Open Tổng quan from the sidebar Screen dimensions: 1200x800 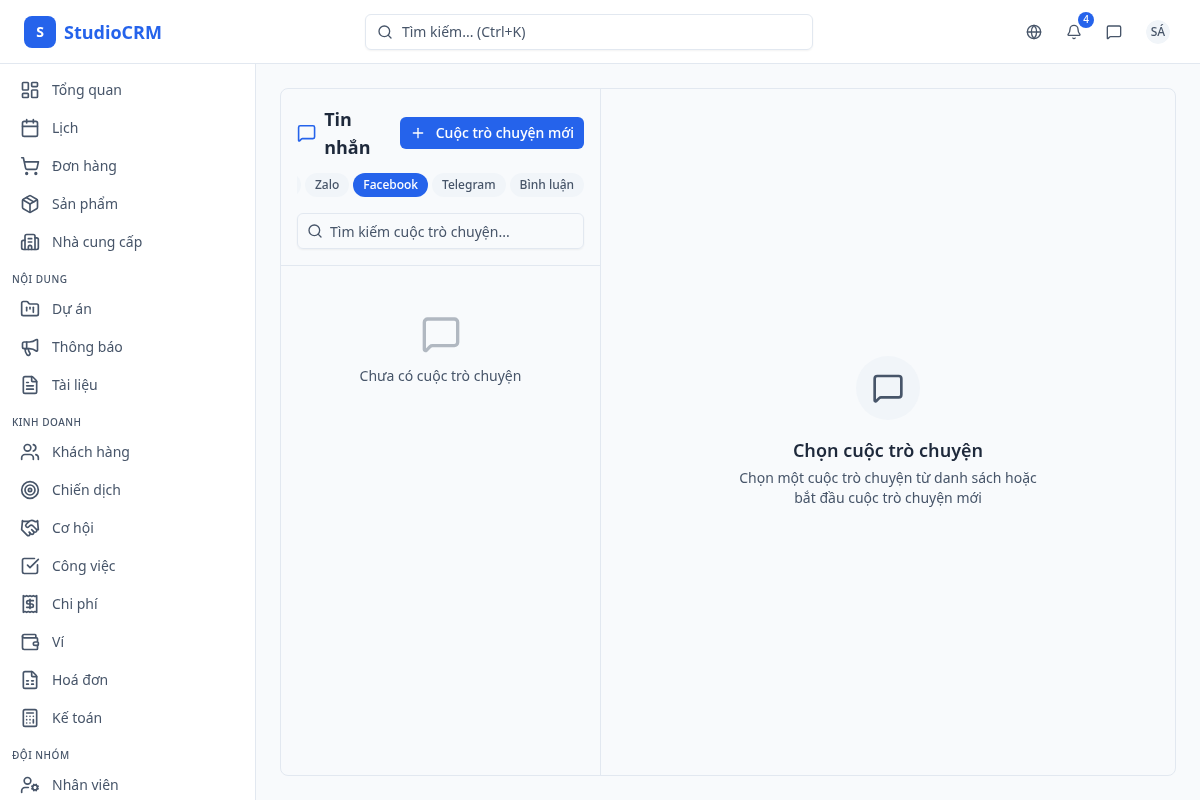tap(86, 90)
